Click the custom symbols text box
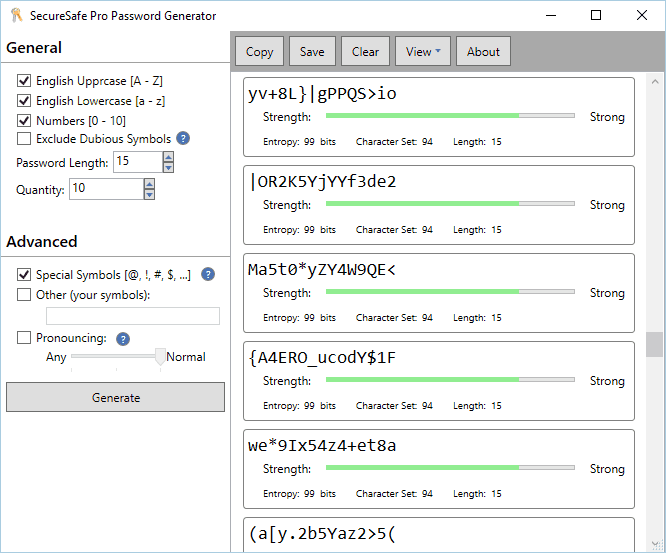The height and width of the screenshot is (553, 666). click(133, 316)
